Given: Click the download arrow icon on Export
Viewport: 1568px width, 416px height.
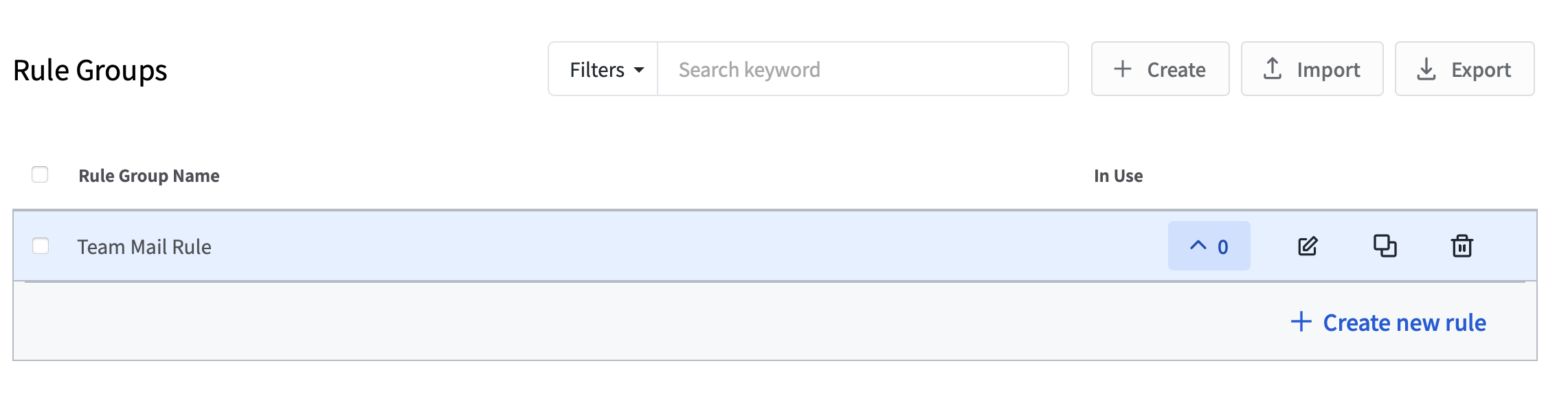Looking at the screenshot, I should [x=1426, y=69].
